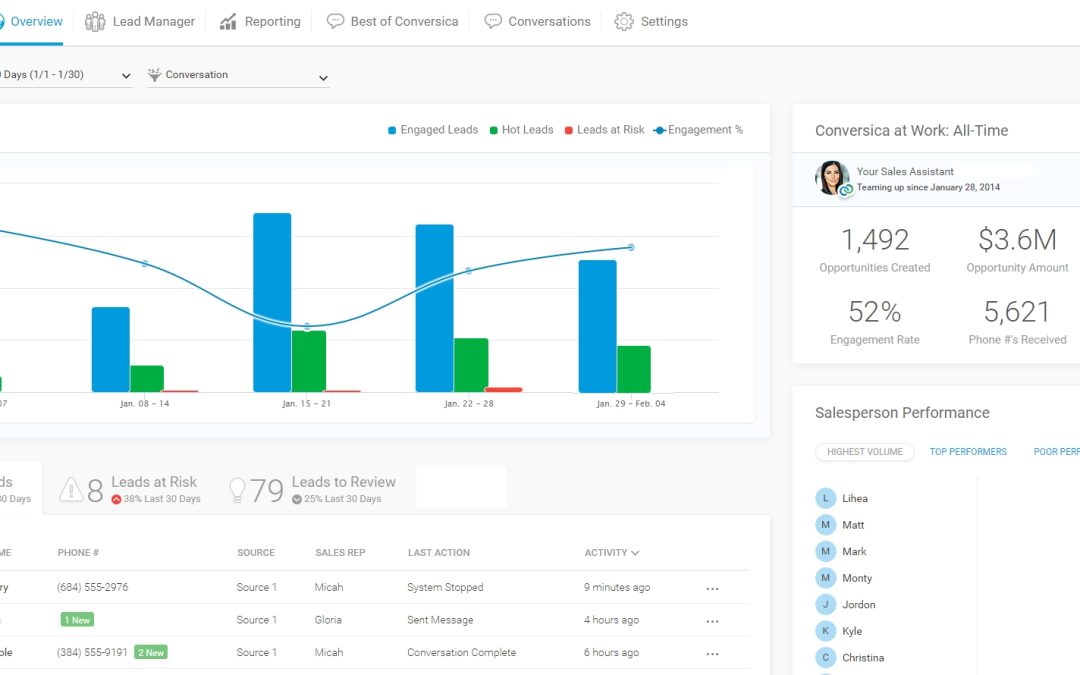The height and width of the screenshot is (675, 1080).
Task: Click the 2 New badge
Action: point(151,652)
